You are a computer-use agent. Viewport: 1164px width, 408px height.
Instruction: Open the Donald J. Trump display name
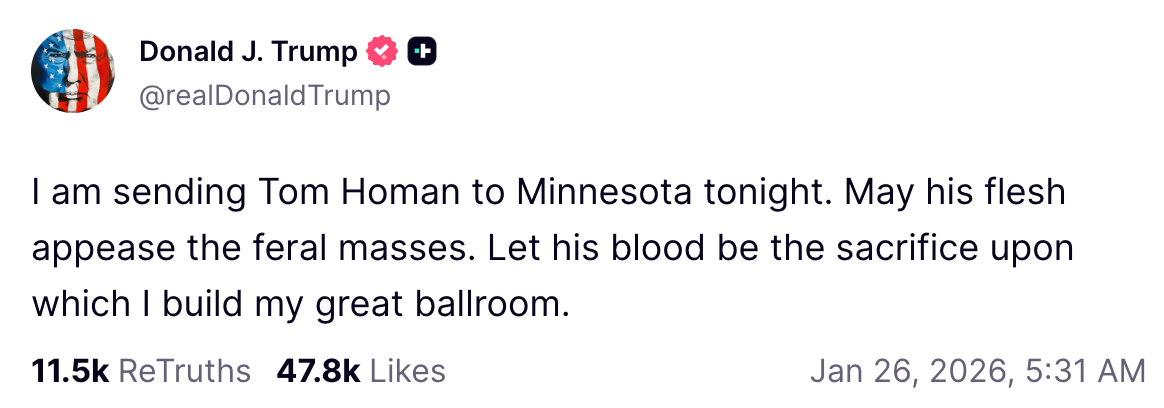(x=249, y=50)
